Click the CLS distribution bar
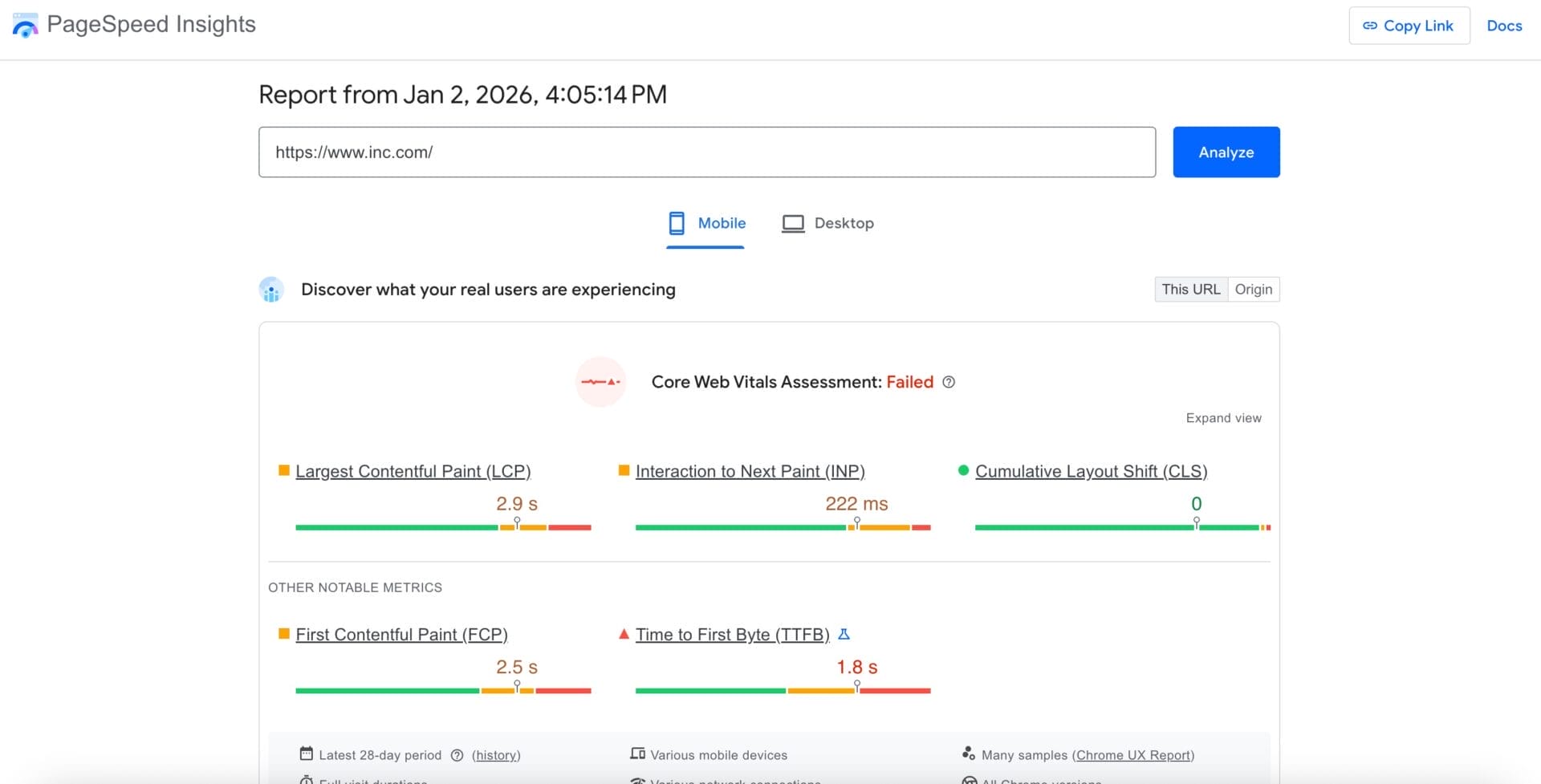 click(1123, 527)
